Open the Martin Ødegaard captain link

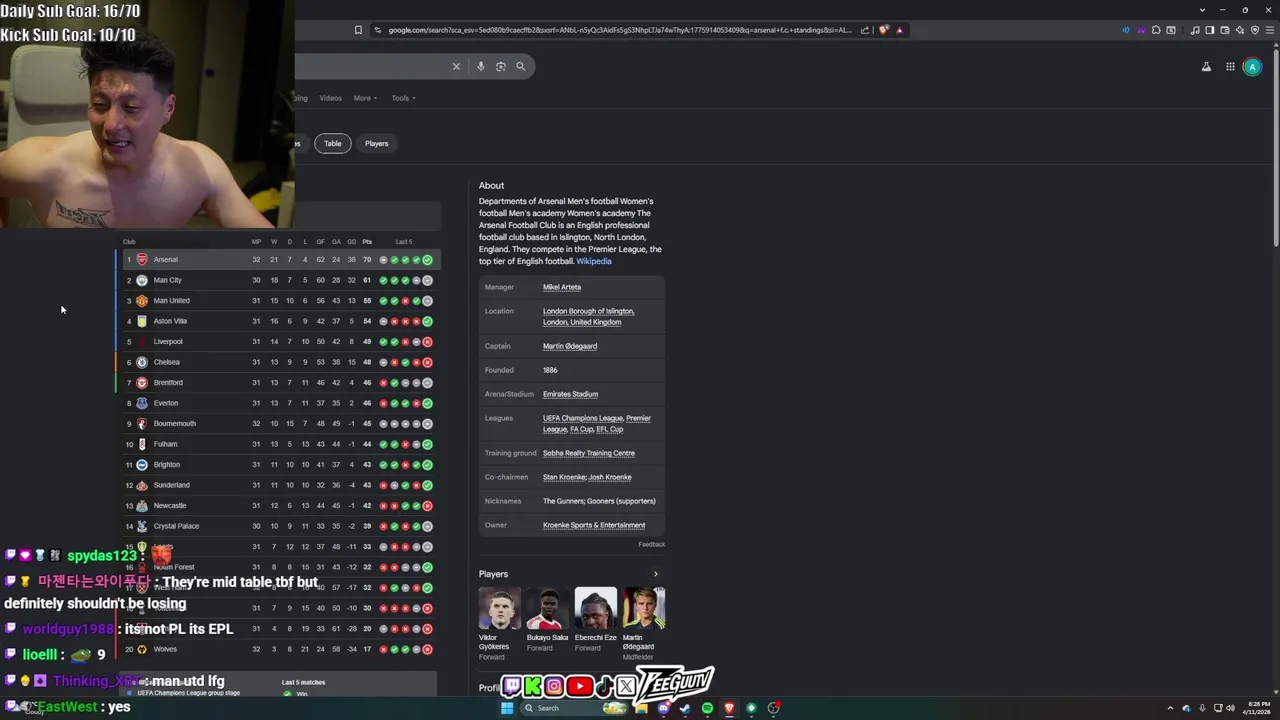coord(570,346)
